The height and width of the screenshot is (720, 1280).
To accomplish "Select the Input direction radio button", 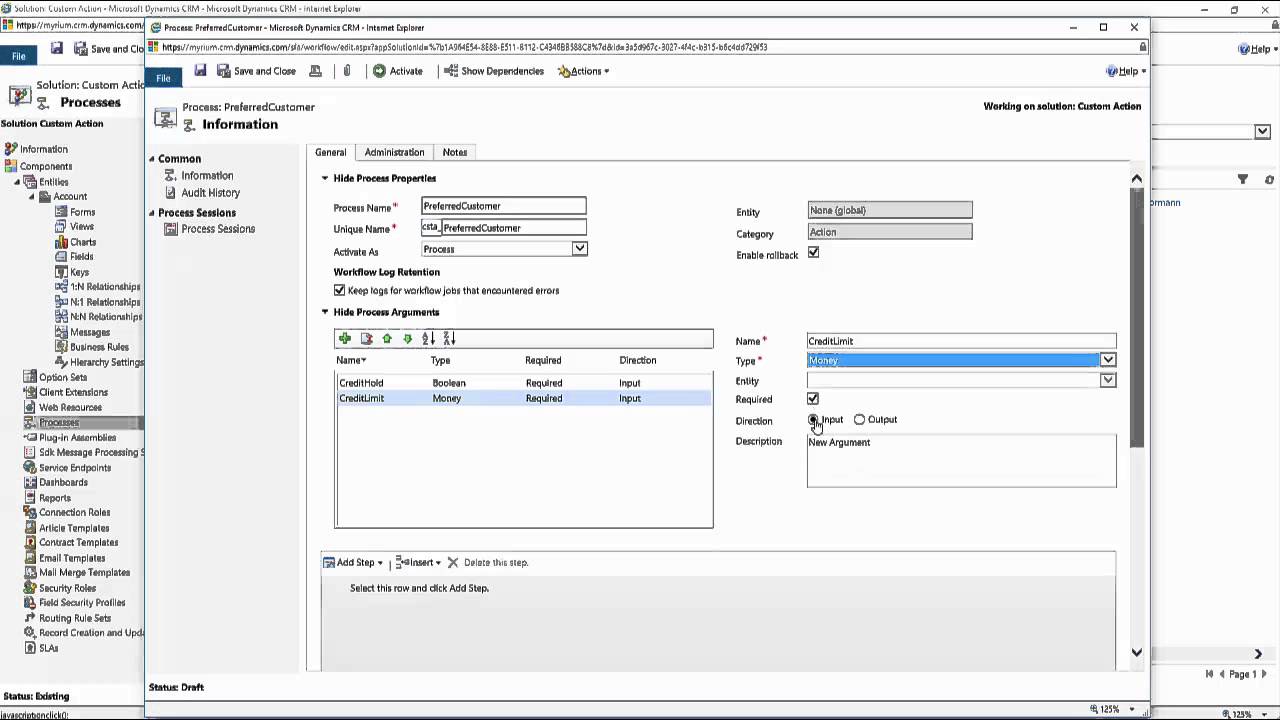I will click(813, 420).
